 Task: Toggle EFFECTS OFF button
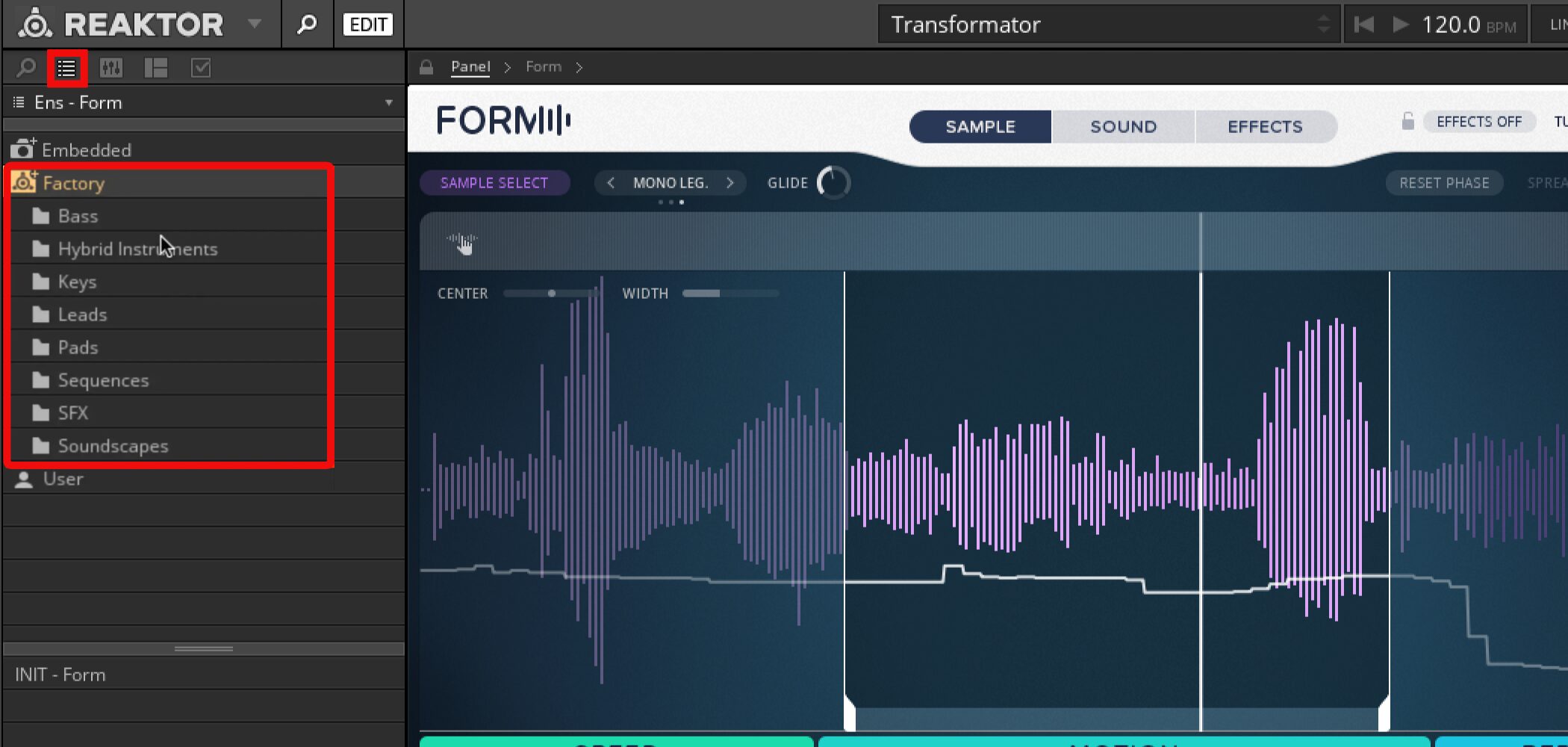1479,122
